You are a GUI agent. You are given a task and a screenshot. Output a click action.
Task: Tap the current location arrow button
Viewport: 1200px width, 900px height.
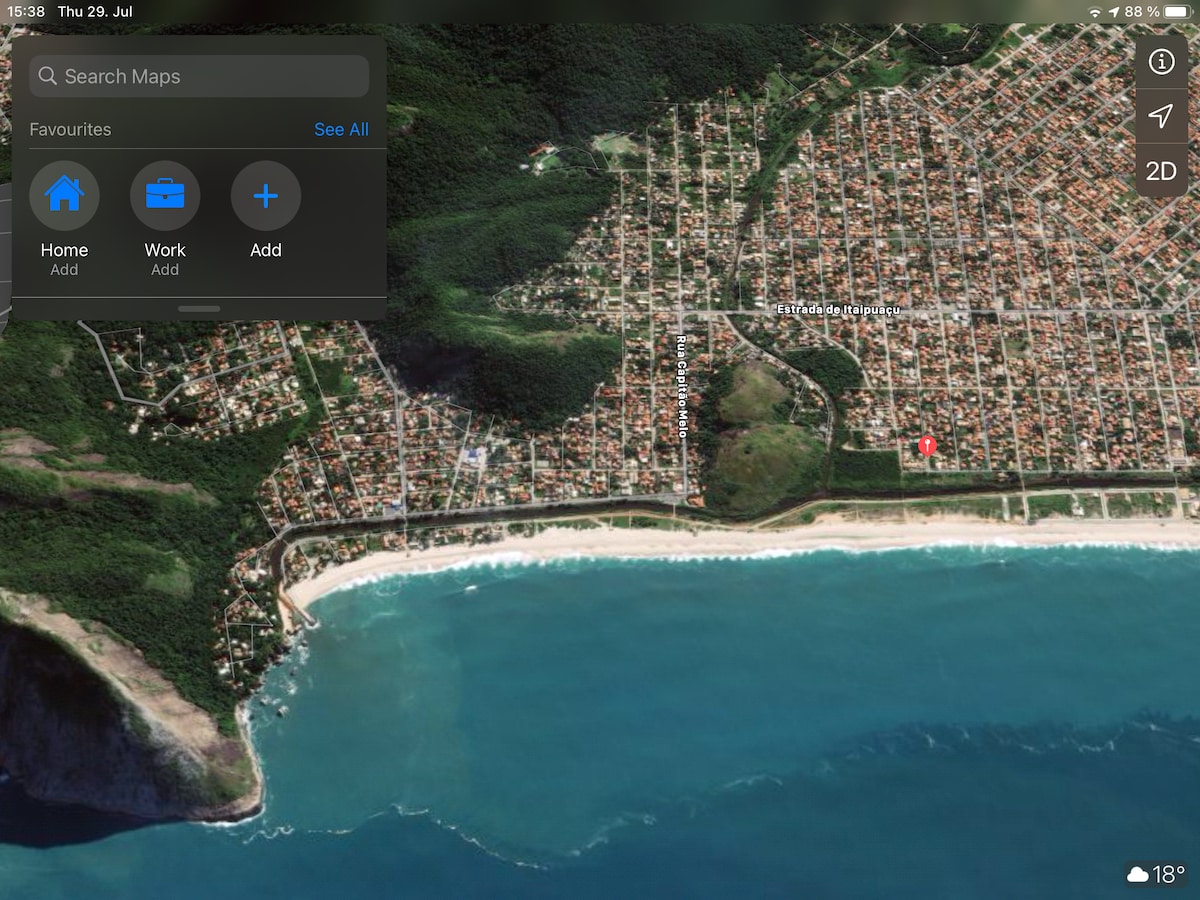(x=1161, y=116)
